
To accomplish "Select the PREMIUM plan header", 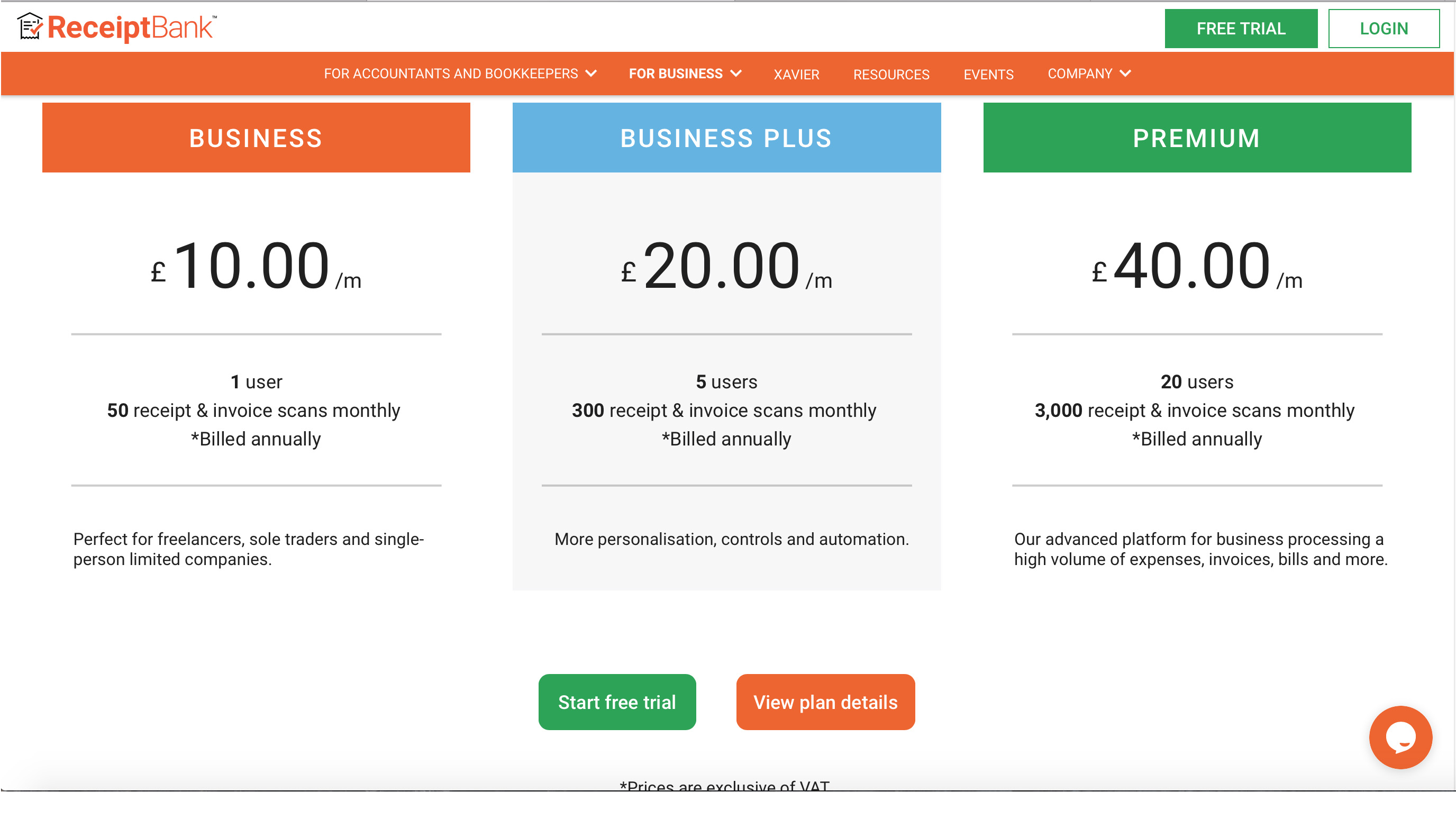I will (1196, 138).
